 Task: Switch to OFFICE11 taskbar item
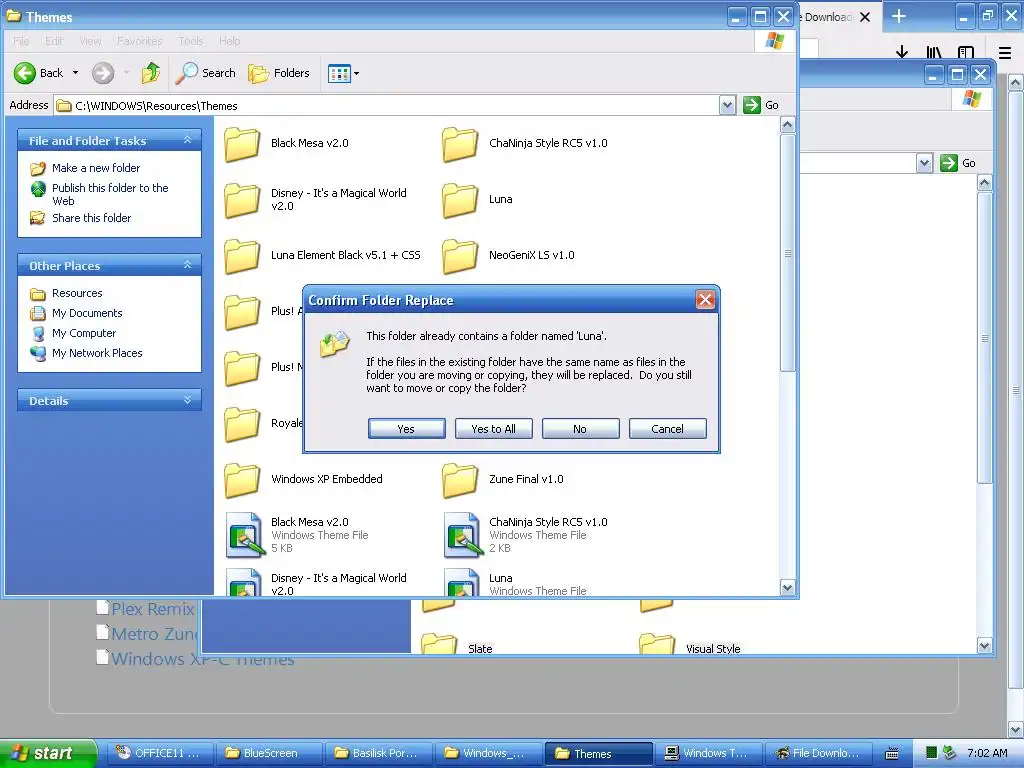(161, 753)
